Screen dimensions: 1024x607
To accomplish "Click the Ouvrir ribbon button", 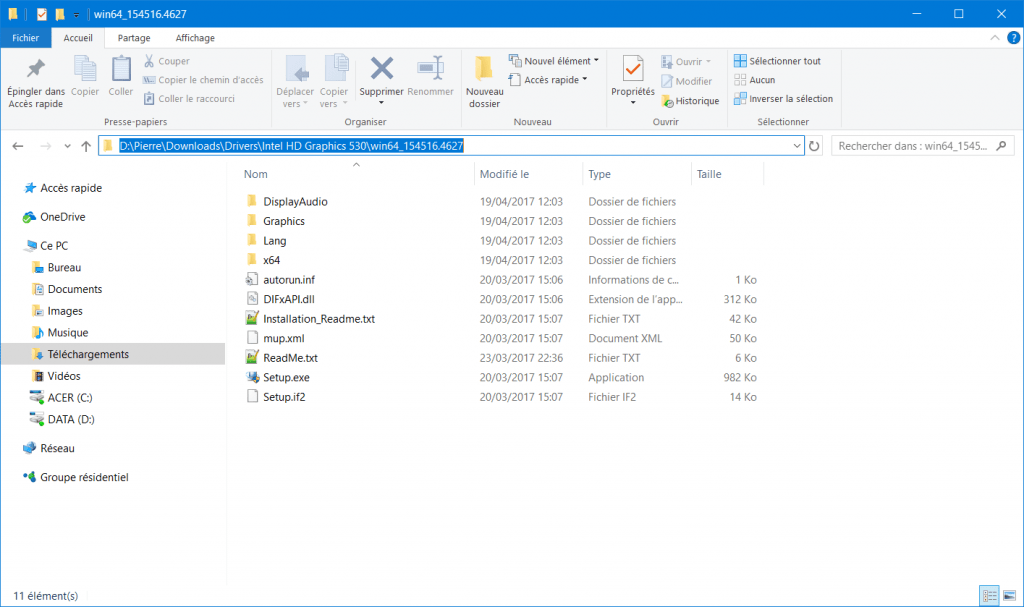I will tap(686, 61).
